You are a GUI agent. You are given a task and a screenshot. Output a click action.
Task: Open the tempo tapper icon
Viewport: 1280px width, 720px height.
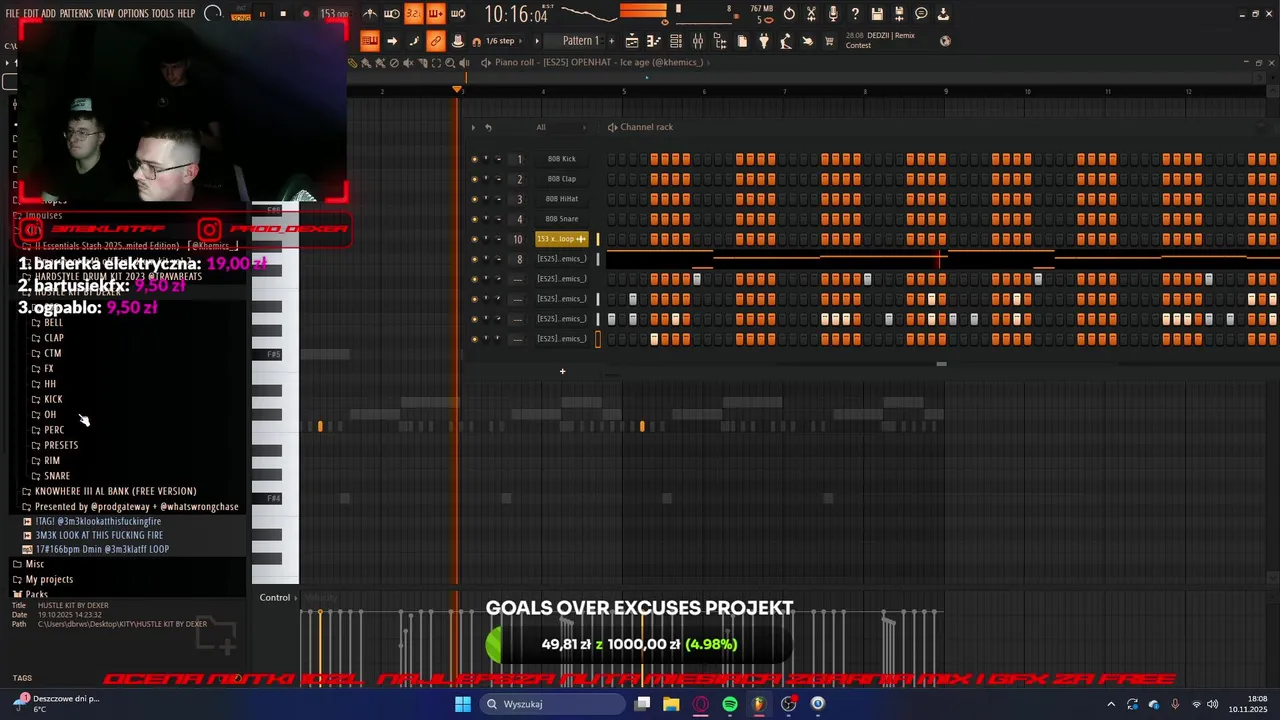tap(786, 41)
